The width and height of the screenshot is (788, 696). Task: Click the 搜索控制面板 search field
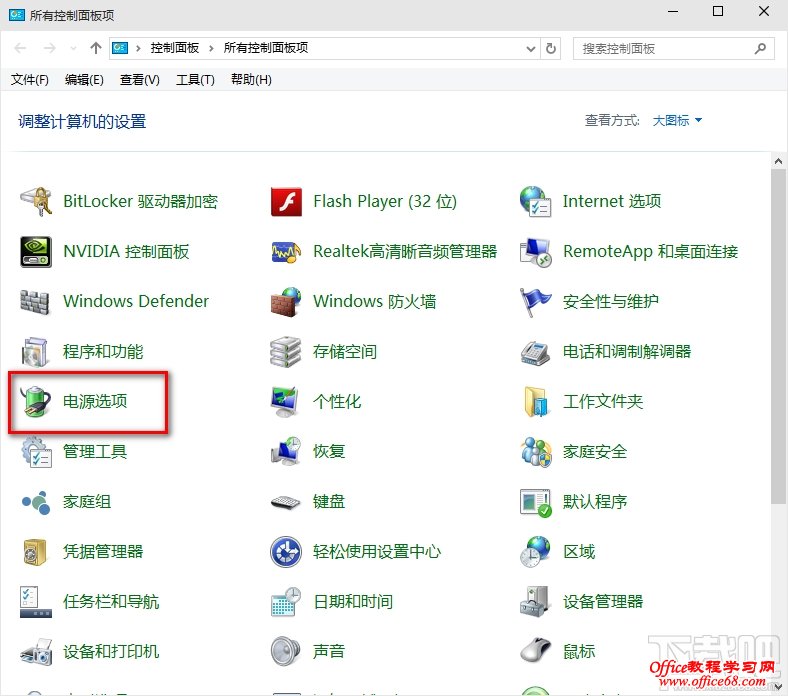[673, 49]
